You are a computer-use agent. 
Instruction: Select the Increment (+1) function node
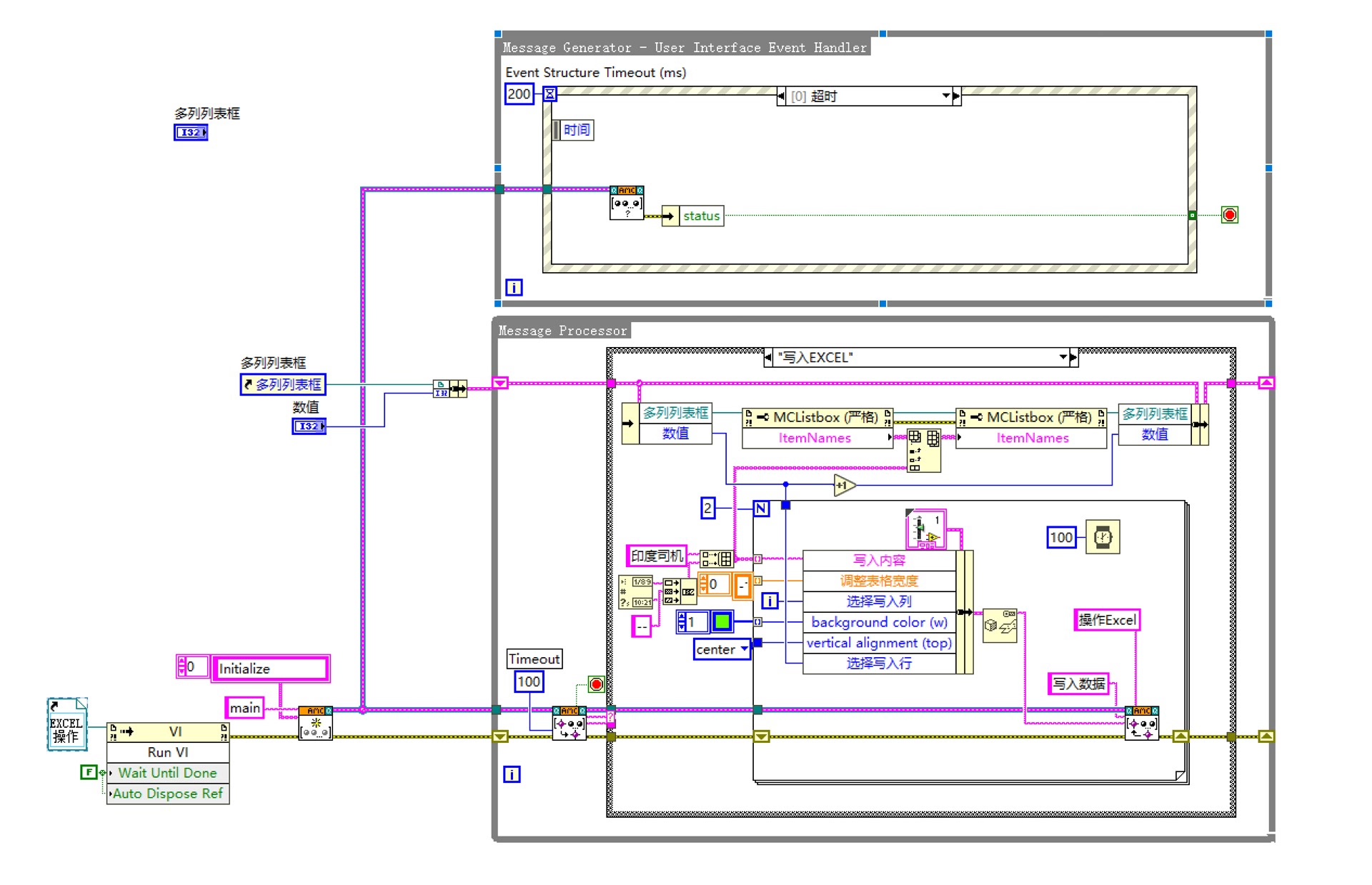click(844, 486)
